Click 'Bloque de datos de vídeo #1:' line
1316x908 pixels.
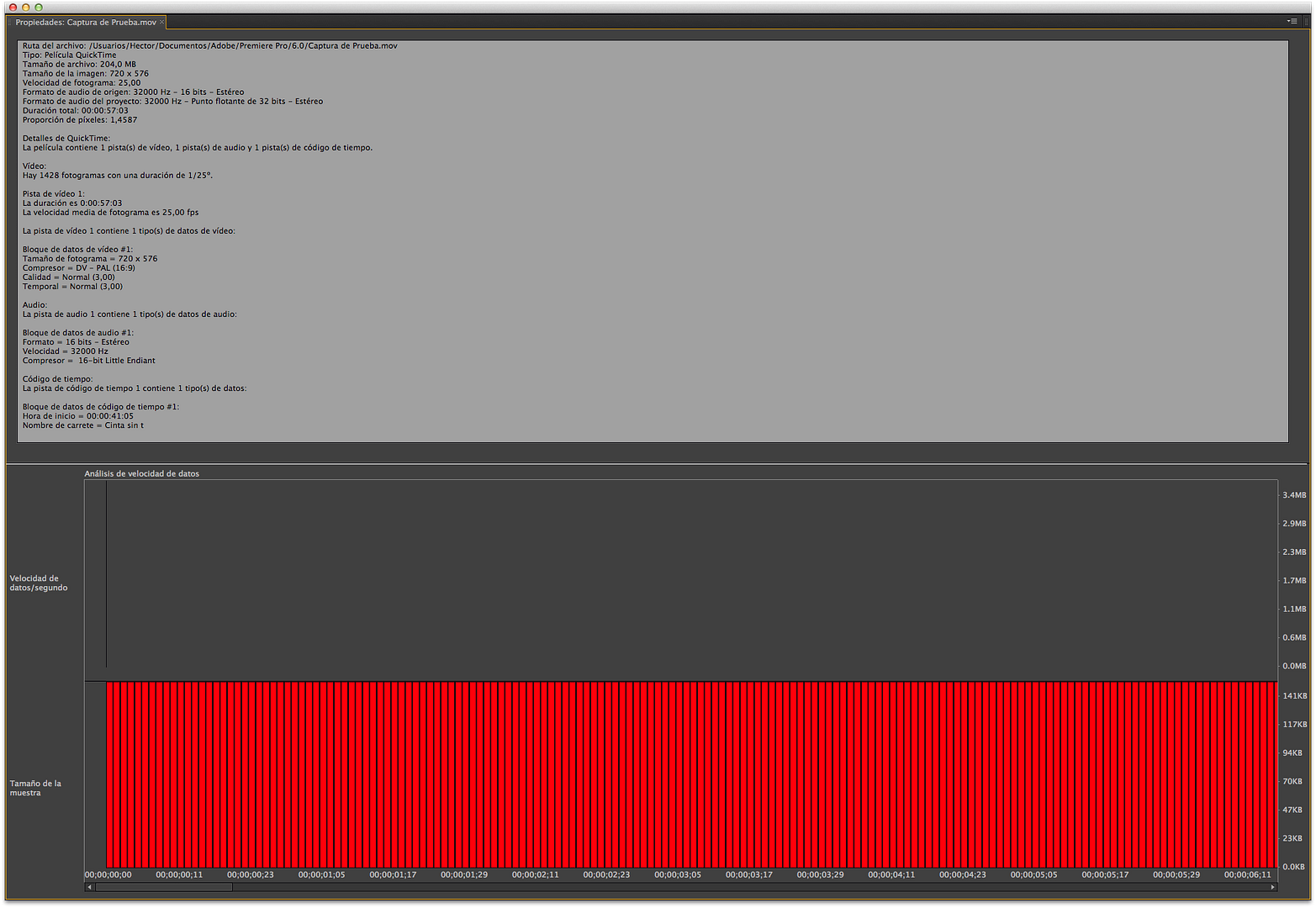(78, 250)
